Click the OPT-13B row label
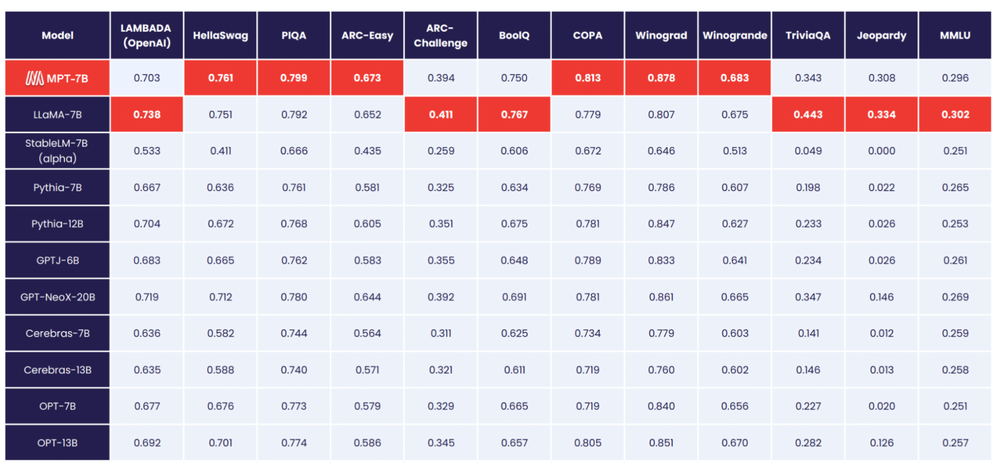1000x469 pixels. [x=57, y=443]
